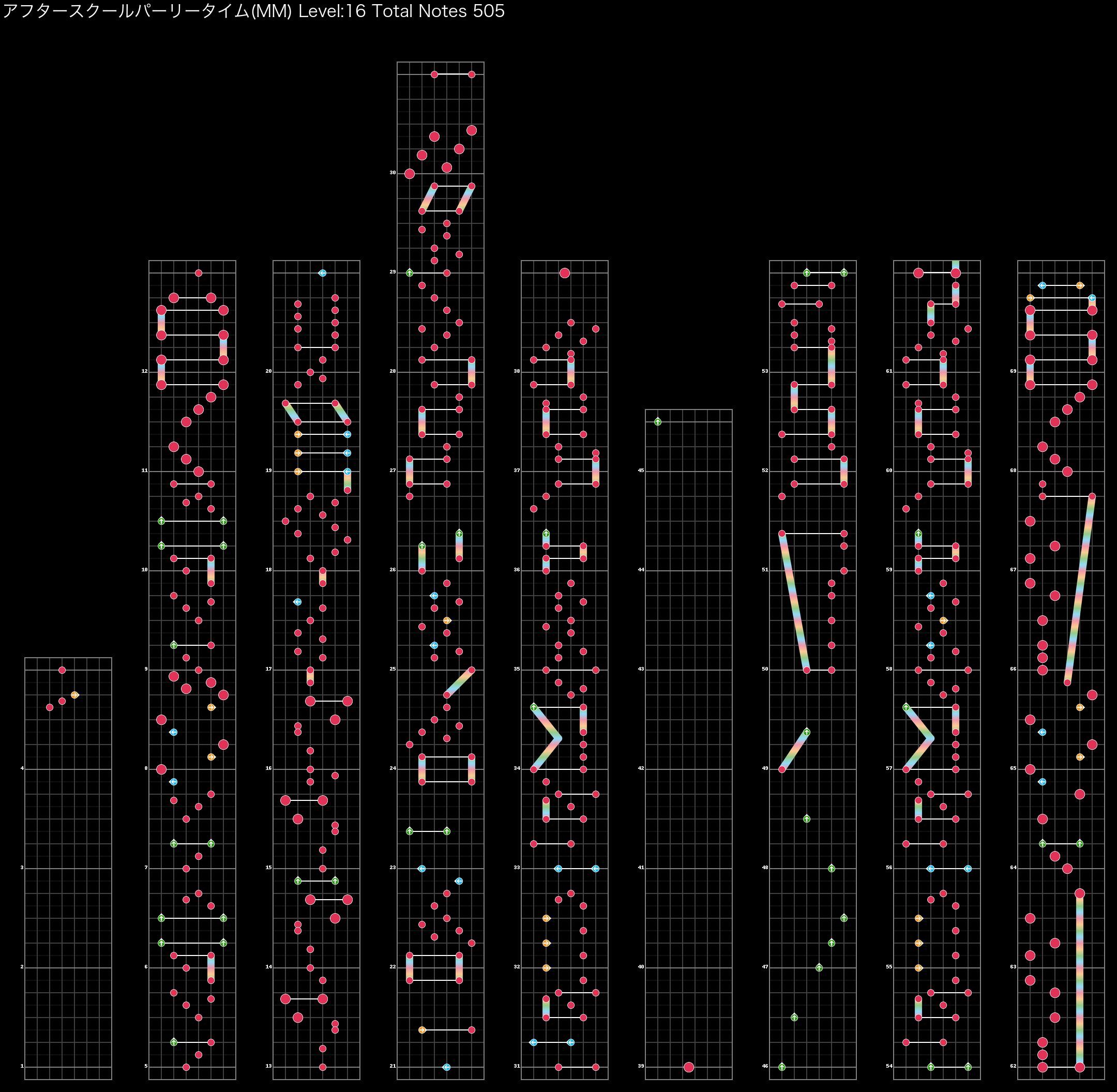Click the green up-arrow note above measure 45
The width and height of the screenshot is (1117, 1092).
click(x=657, y=421)
